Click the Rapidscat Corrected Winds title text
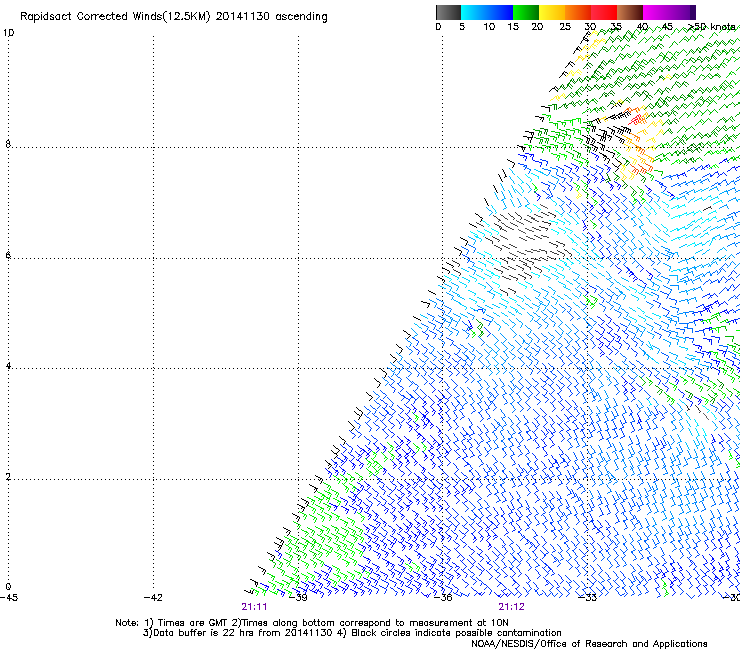Image resolution: width=740 pixels, height=650 pixels. (174, 17)
